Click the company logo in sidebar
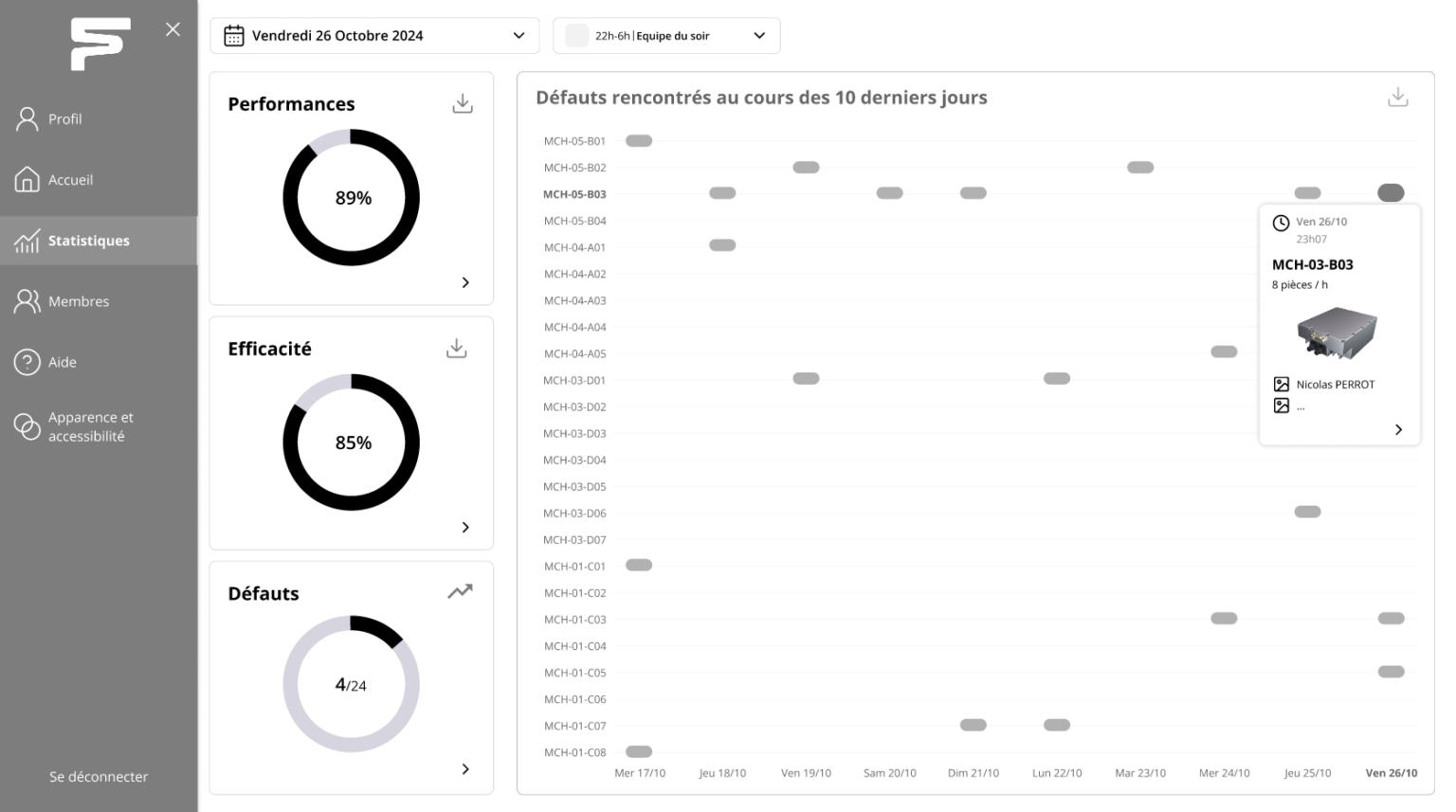 pos(100,44)
